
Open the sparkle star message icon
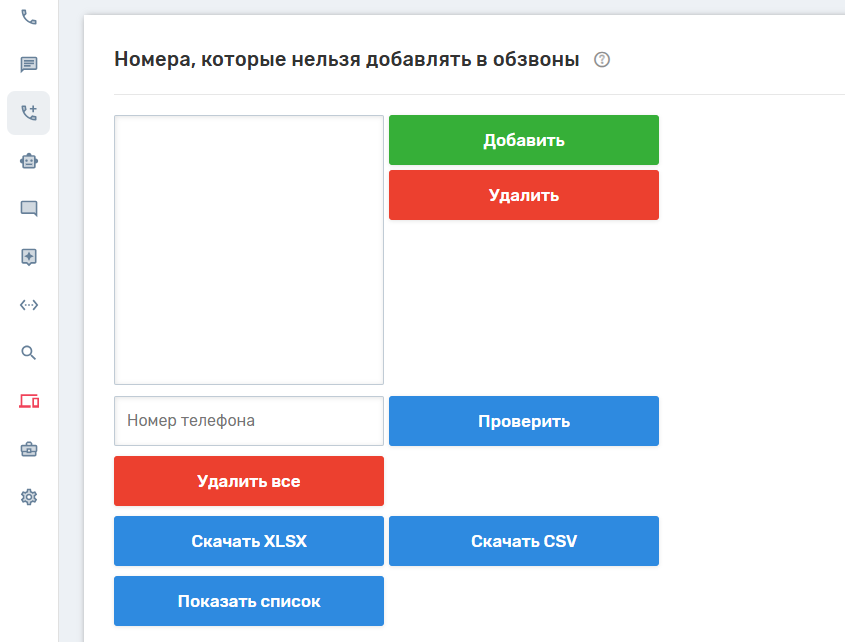pyautogui.click(x=29, y=257)
